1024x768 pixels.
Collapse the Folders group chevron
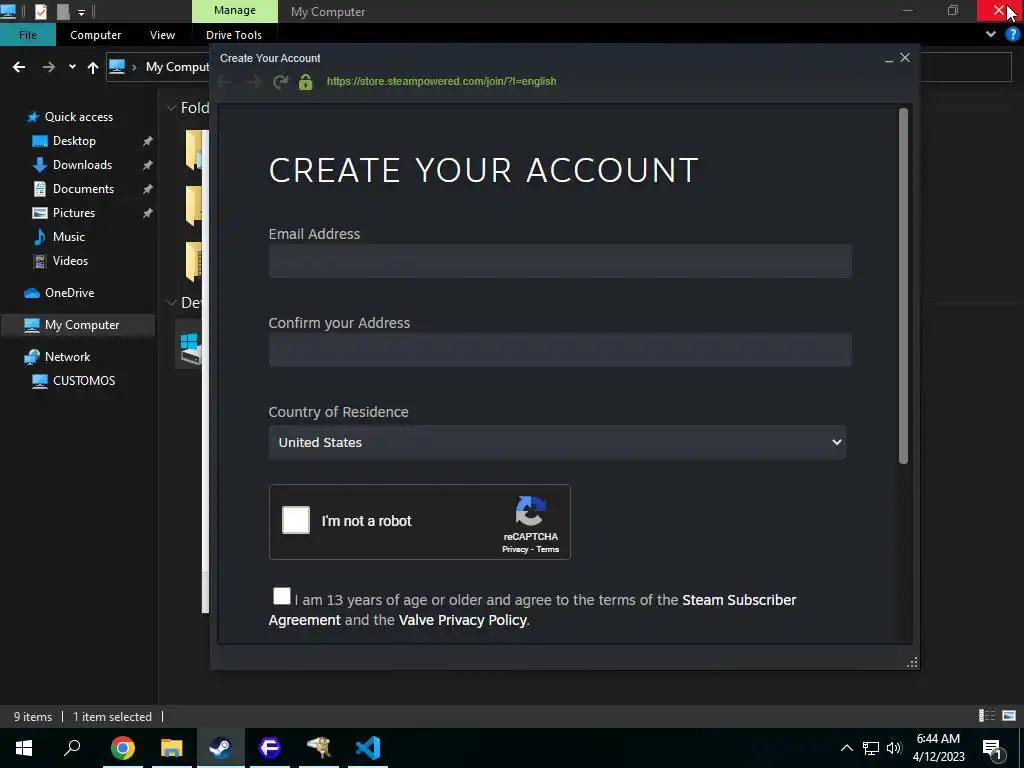171,108
